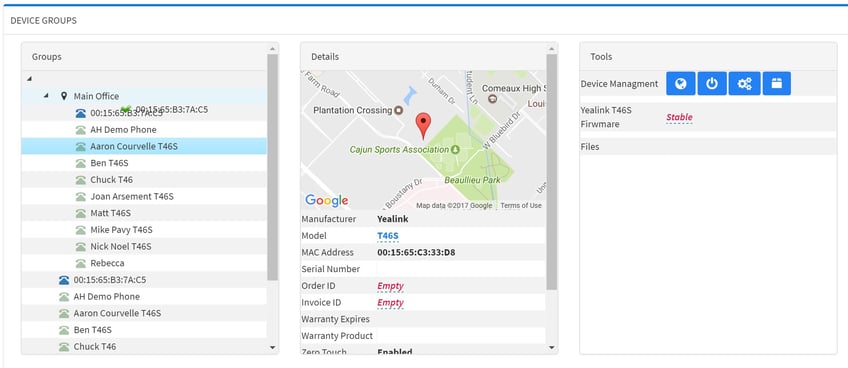Click the globe icon in Device Management

[680, 83]
